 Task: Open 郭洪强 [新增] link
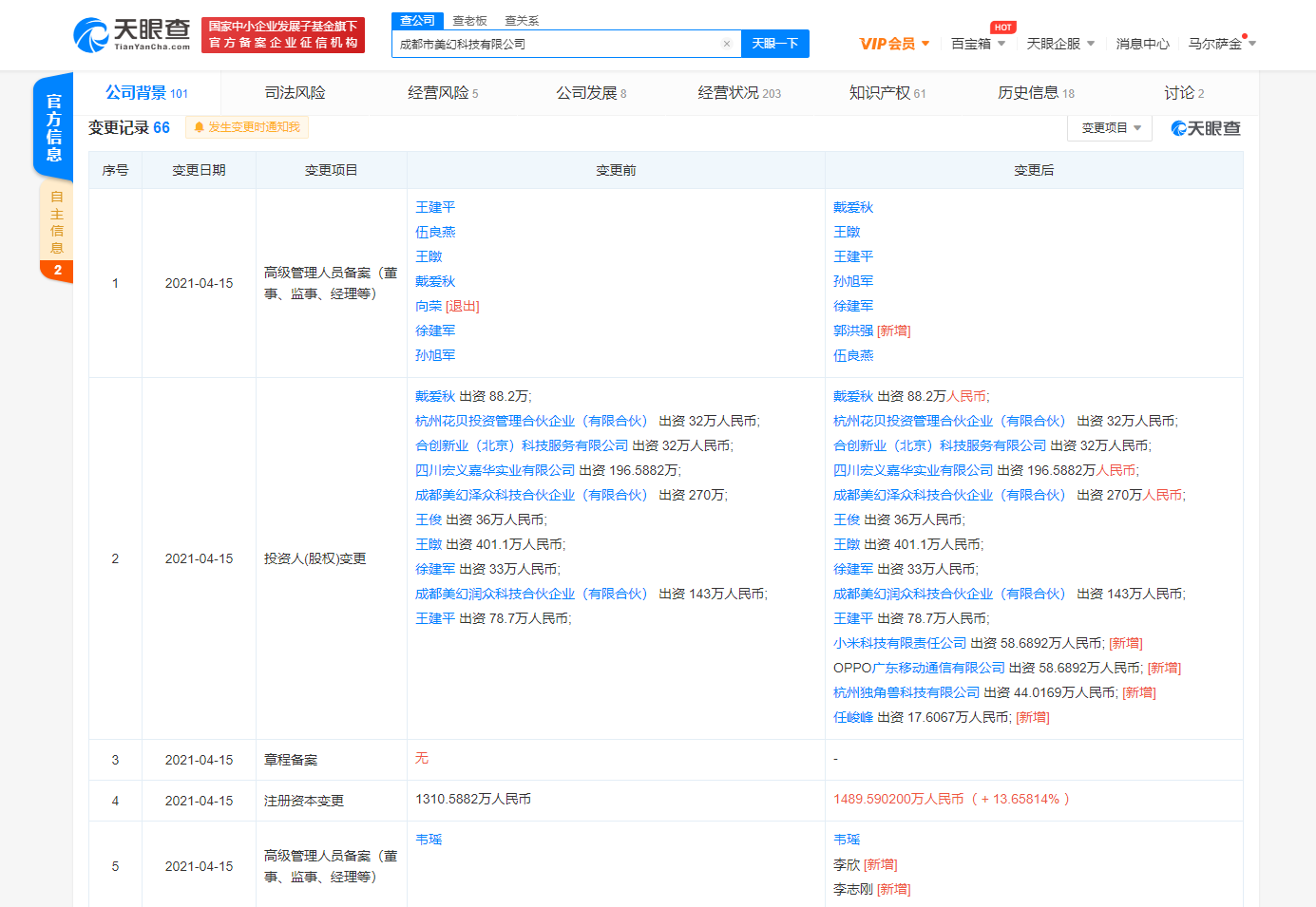[x=871, y=331]
